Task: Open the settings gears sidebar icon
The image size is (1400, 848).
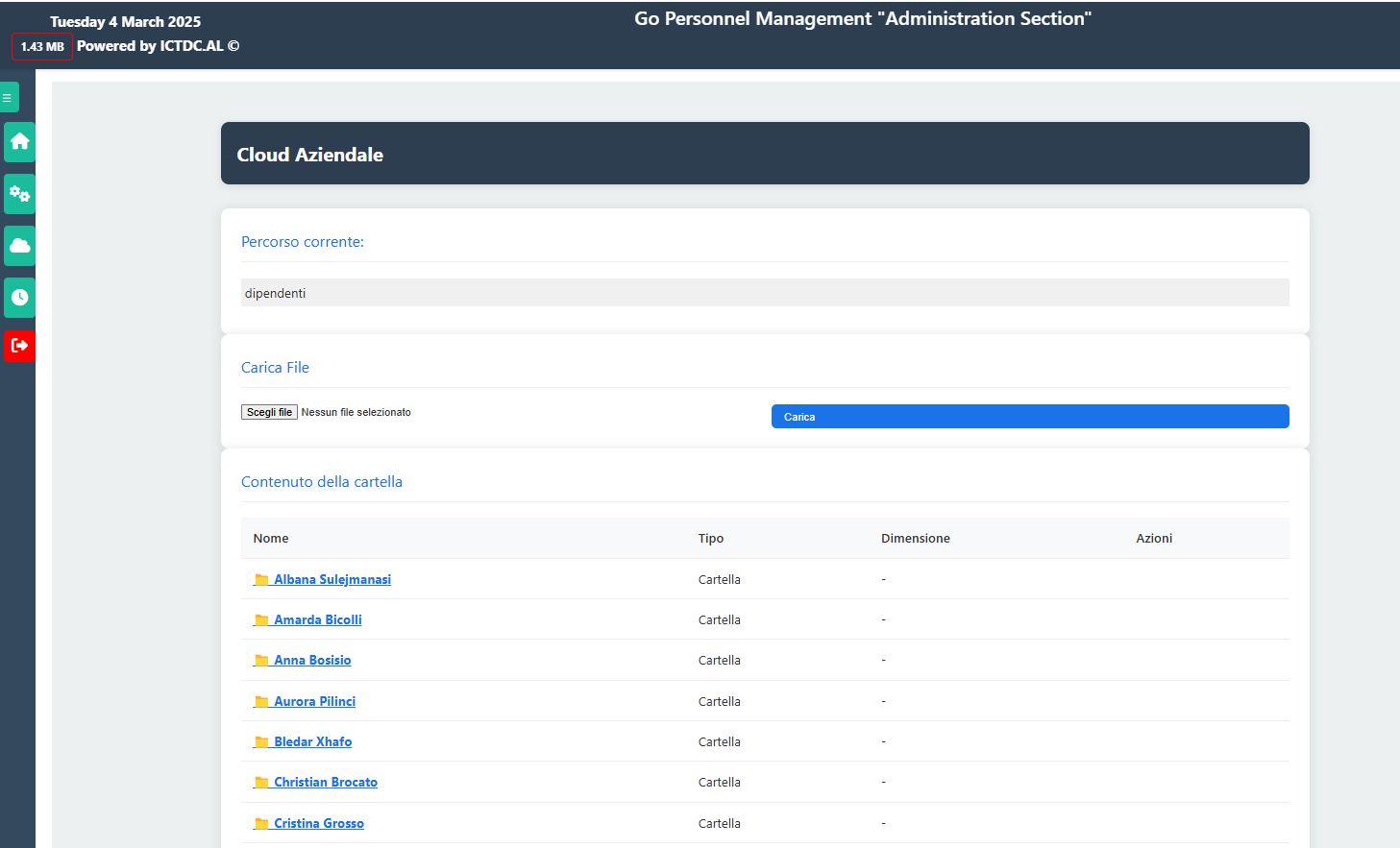Action: tap(19, 194)
